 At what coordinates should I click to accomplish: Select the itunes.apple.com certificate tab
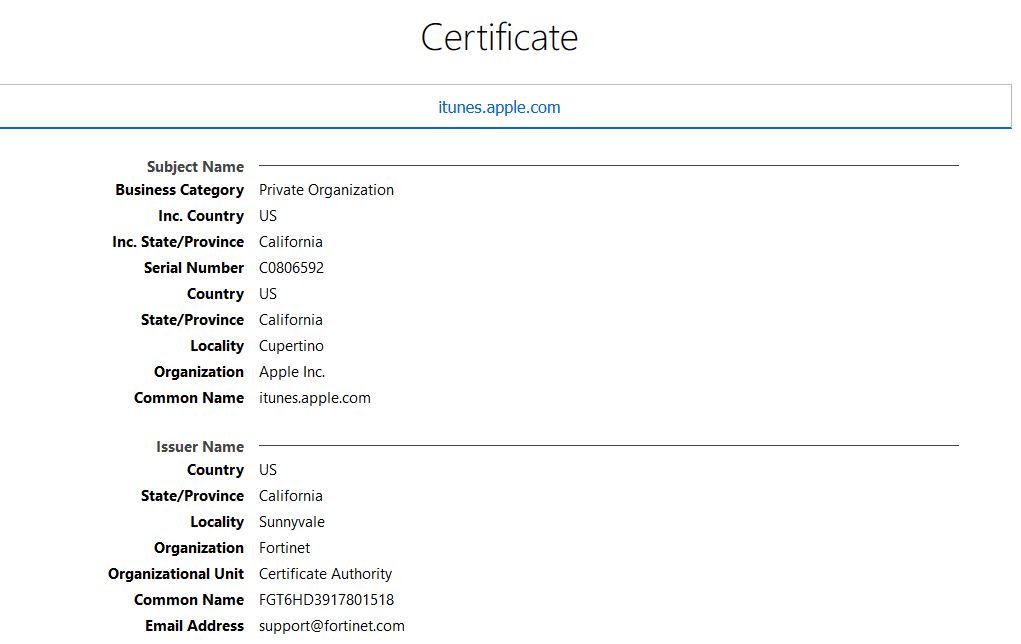coord(499,107)
